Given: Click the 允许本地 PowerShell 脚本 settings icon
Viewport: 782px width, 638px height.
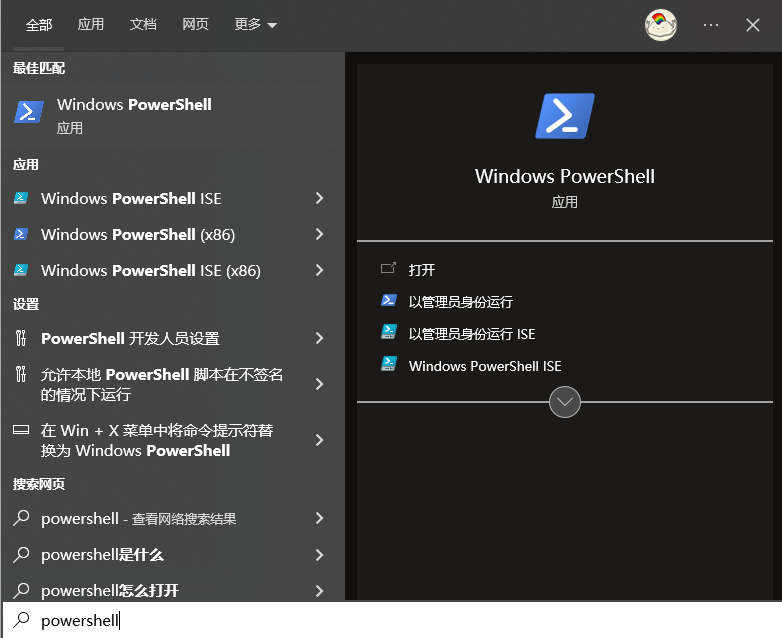Looking at the screenshot, I should pos(20,374).
